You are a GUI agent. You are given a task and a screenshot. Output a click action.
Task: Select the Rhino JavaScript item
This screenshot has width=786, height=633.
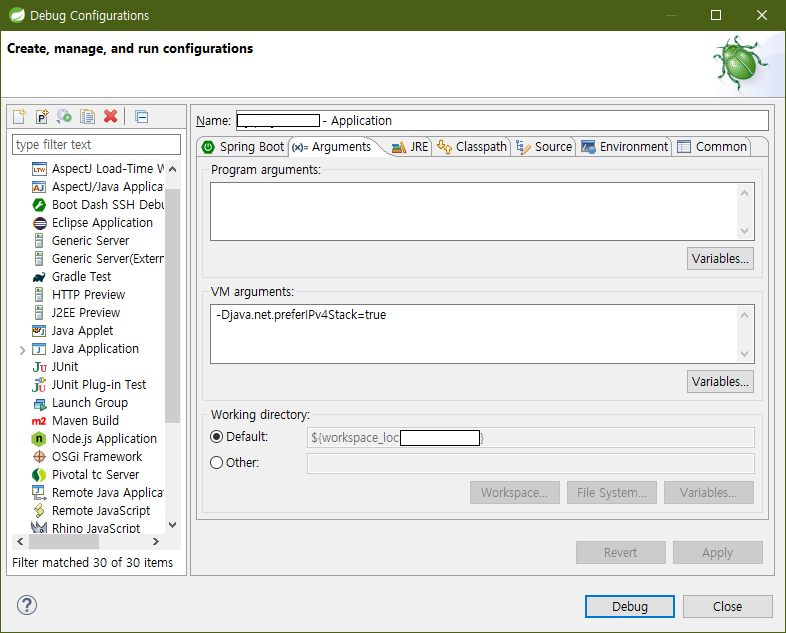tap(96, 528)
